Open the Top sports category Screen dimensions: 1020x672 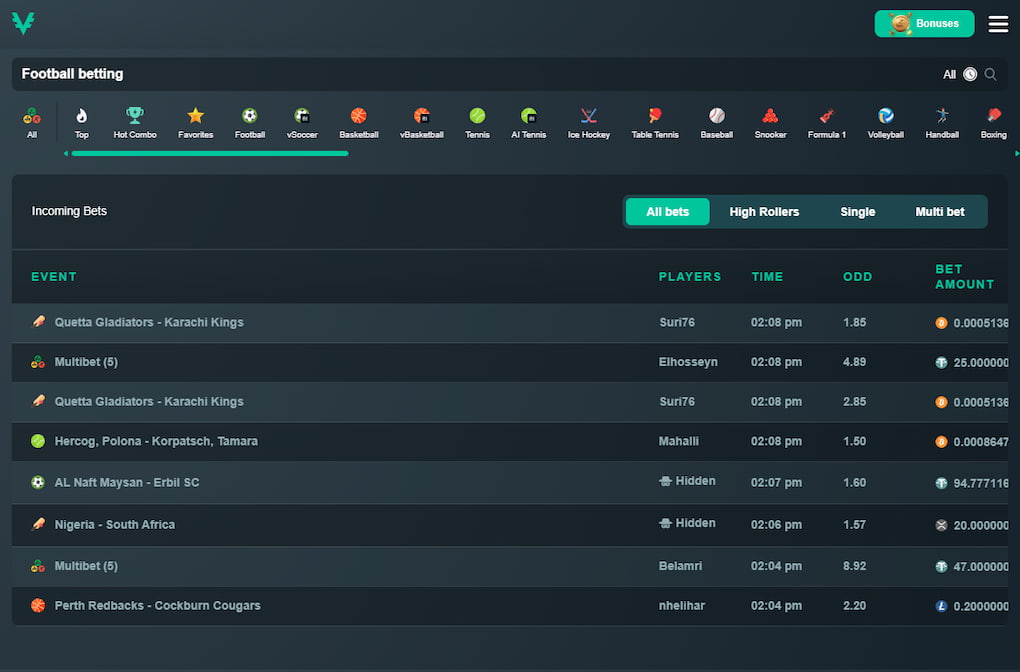pyautogui.click(x=81, y=122)
